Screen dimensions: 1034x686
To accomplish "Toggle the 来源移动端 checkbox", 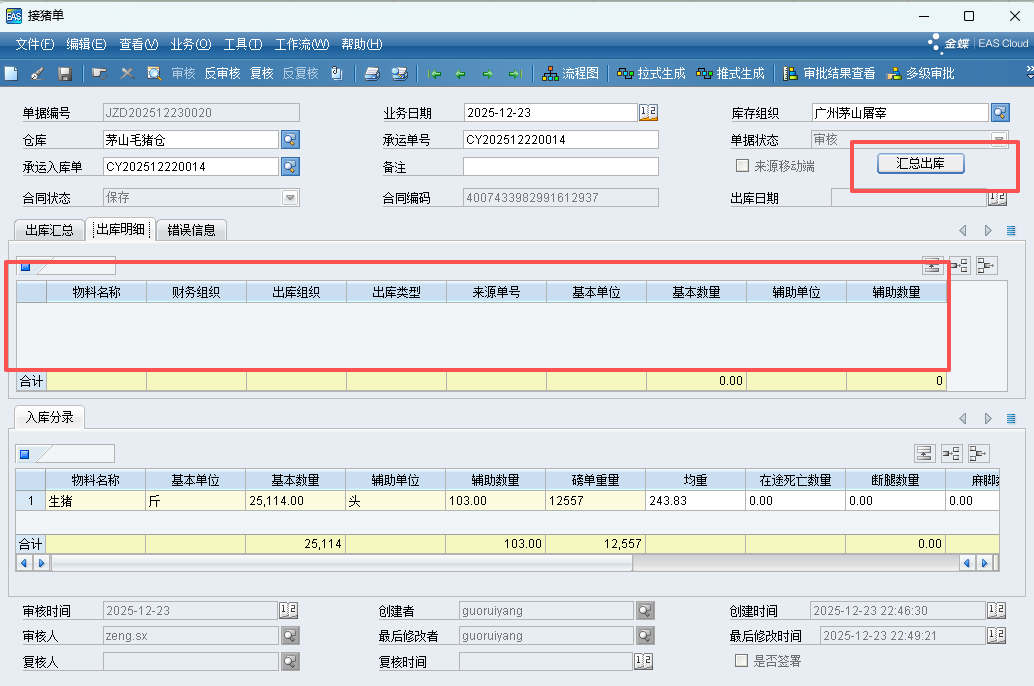I will pyautogui.click(x=742, y=166).
